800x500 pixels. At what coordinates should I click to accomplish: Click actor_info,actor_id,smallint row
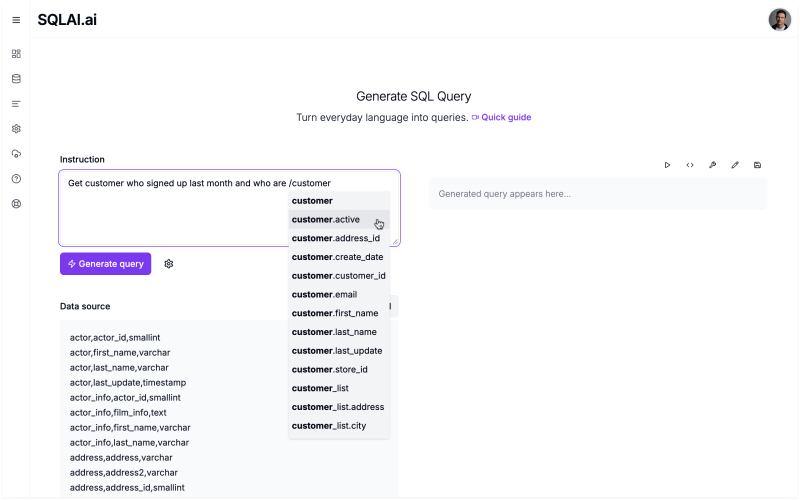125,397
